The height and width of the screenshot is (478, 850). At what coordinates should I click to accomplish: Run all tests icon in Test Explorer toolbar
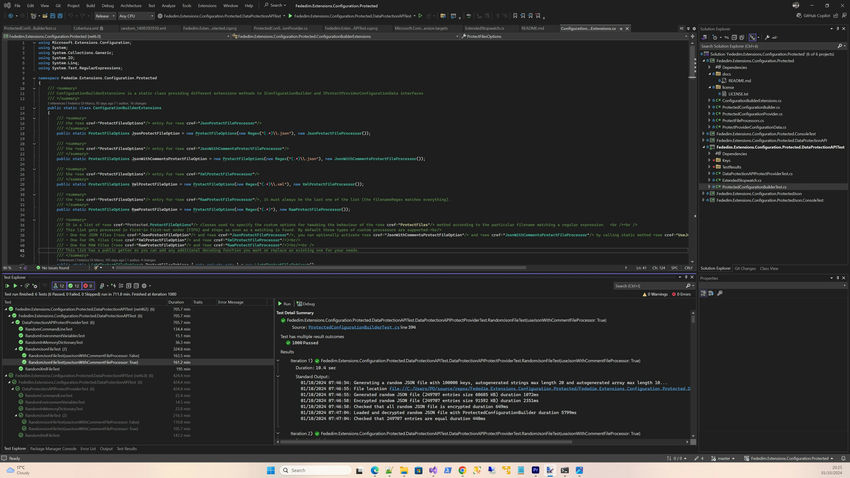click(8, 285)
